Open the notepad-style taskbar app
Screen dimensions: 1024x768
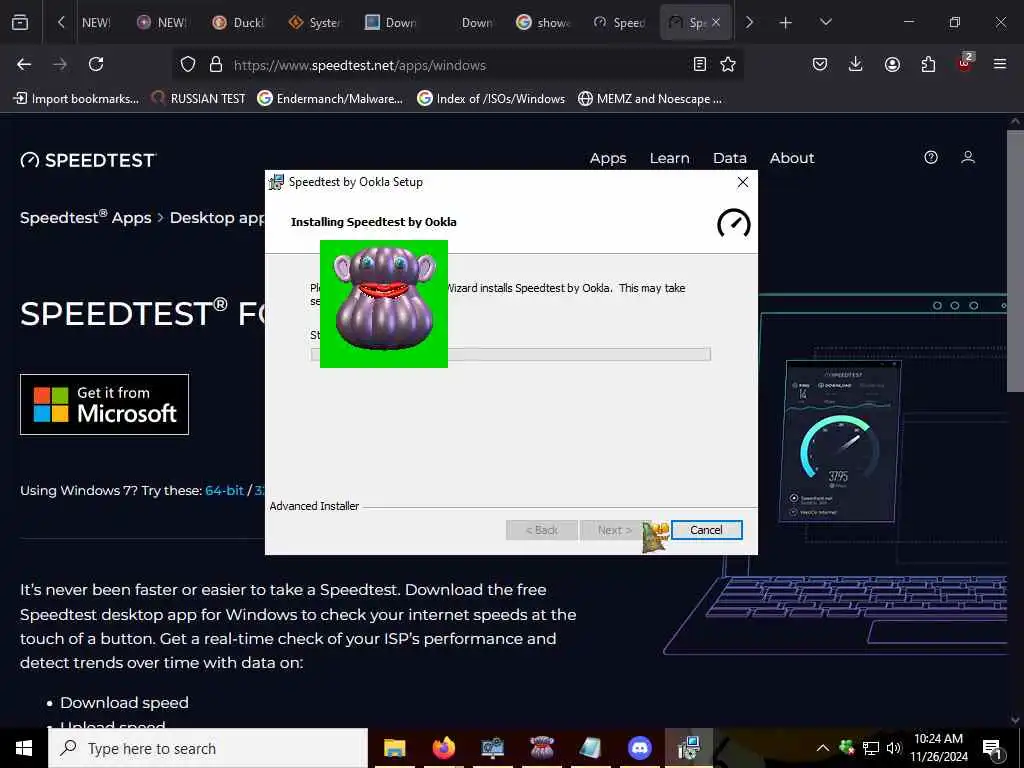pos(590,748)
